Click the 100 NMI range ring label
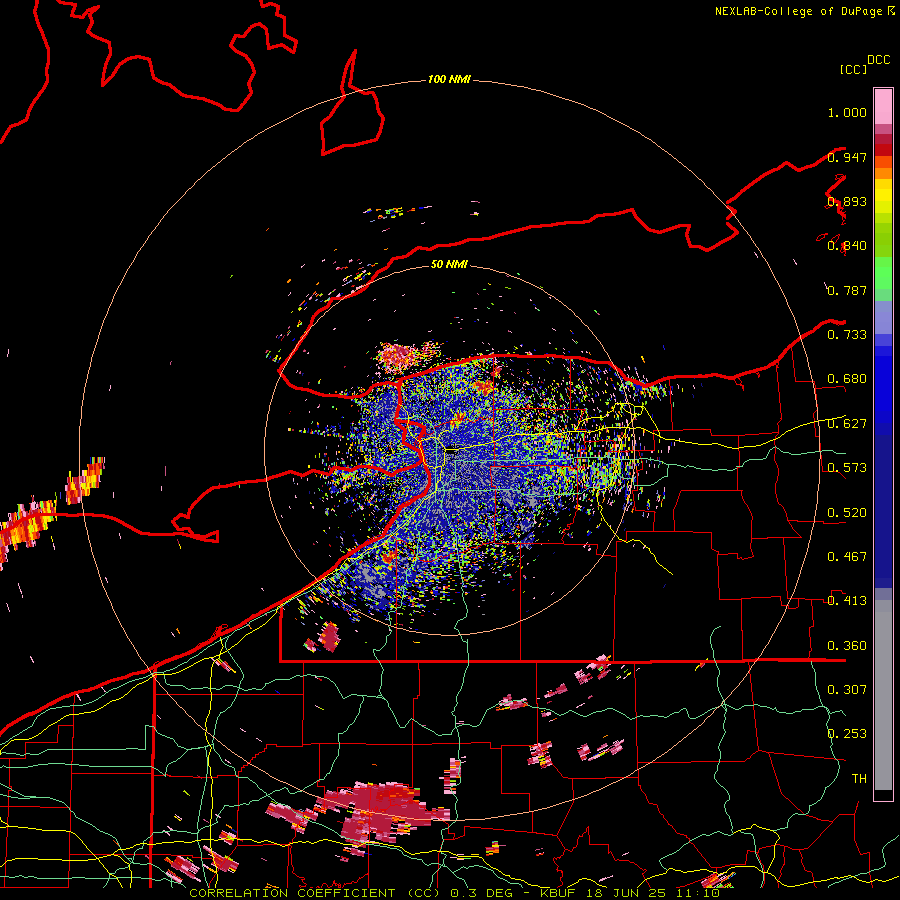 tap(449, 79)
